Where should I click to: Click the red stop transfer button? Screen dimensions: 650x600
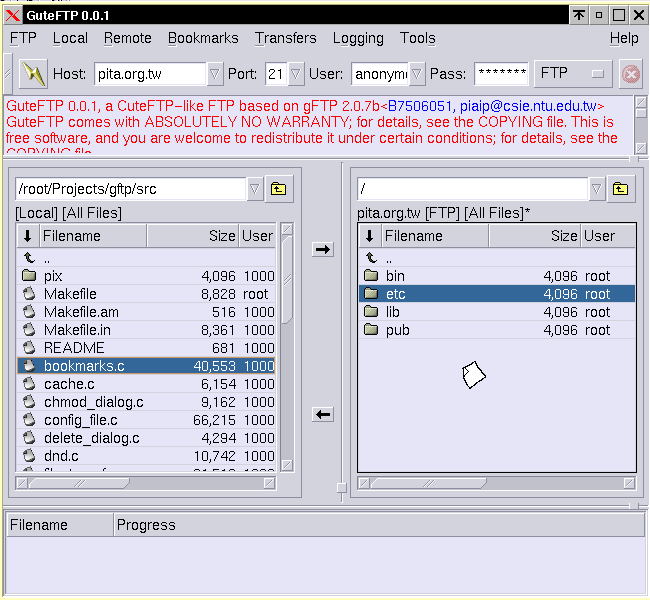631,74
